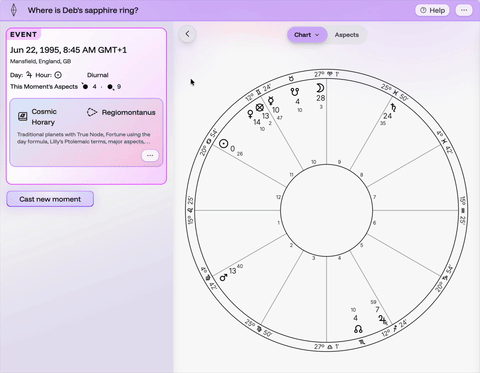Click the Moon glyph in the chart
The image size is (480, 373).
click(x=320, y=88)
